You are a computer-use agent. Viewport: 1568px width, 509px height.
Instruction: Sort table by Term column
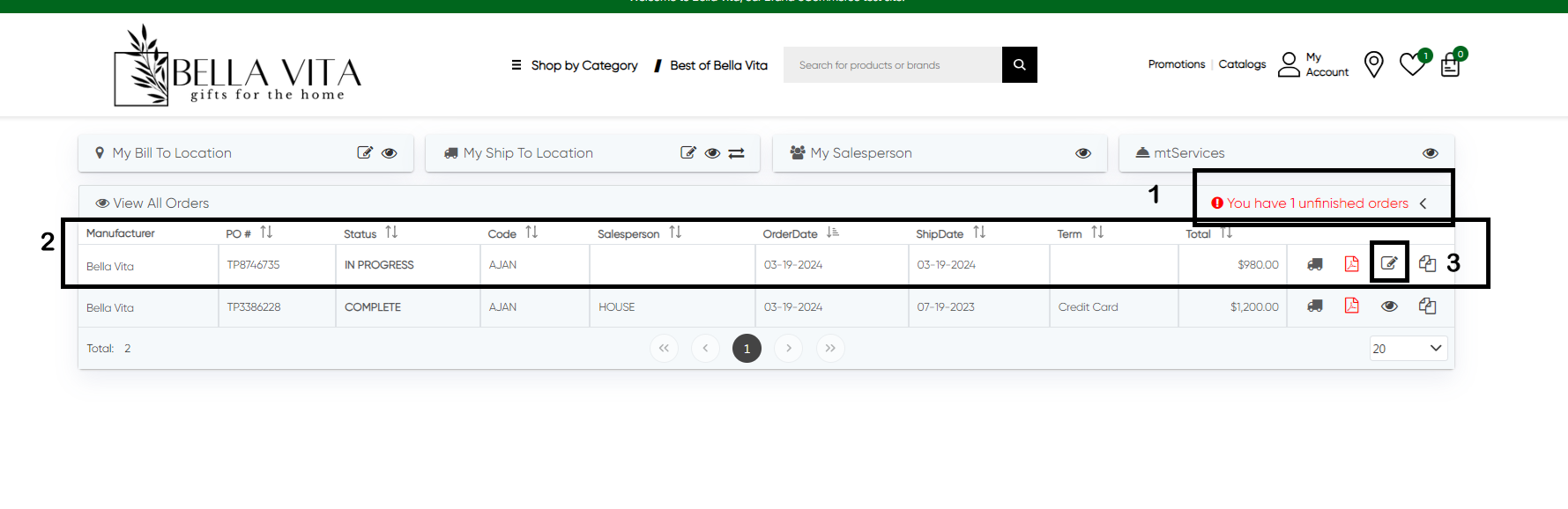(x=1097, y=232)
